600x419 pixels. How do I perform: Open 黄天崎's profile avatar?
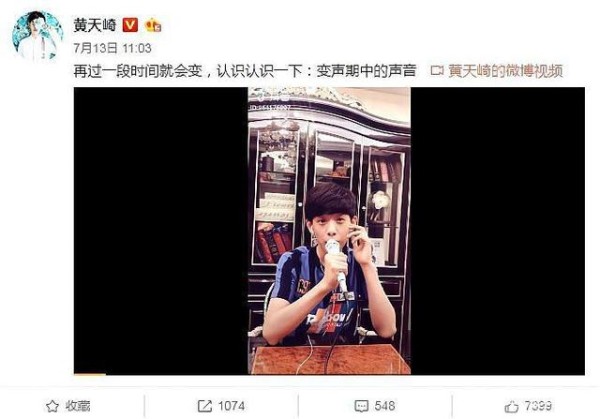pyautogui.click(x=38, y=36)
